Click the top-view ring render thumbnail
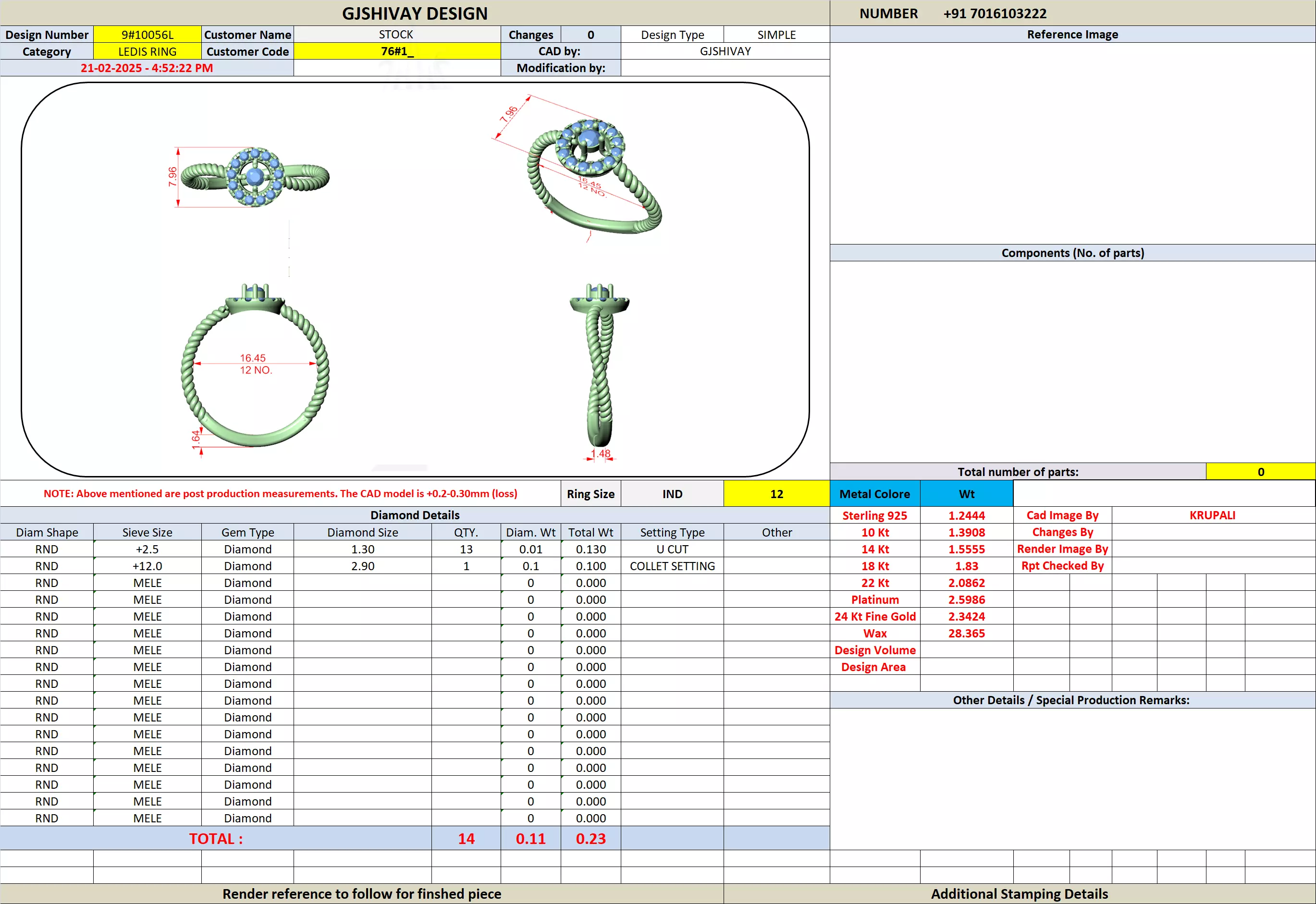The width and height of the screenshot is (1316, 904). pos(255,177)
